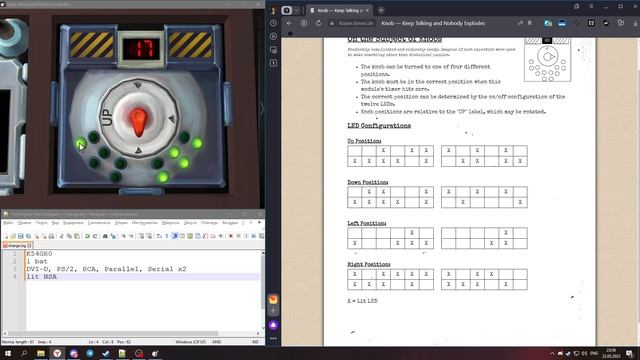The image size is (640, 360).
Task: Open ANSI encoding selector in status bar
Action: [216, 342]
